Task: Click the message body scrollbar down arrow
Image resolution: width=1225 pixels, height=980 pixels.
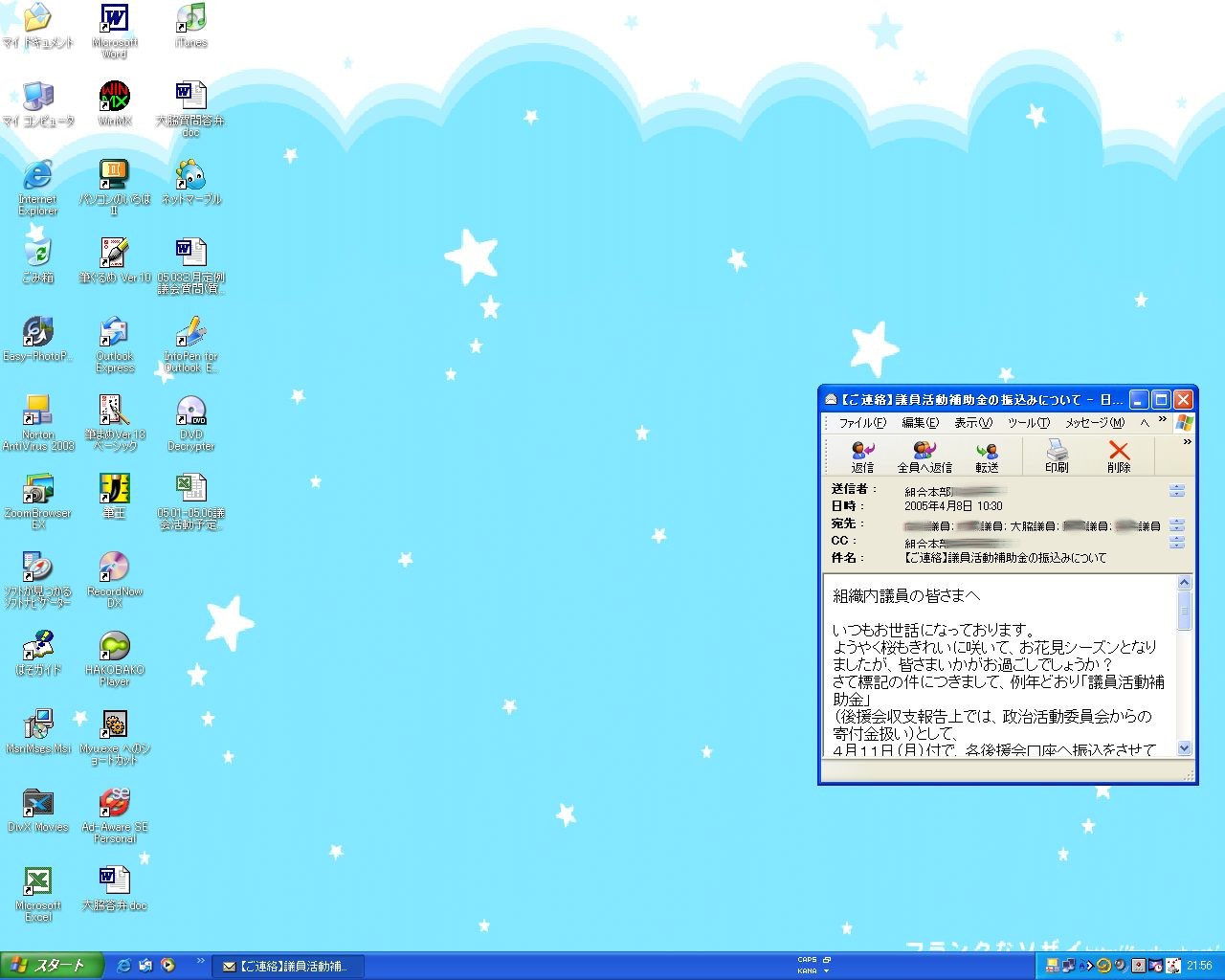Action: pyautogui.click(x=1184, y=748)
